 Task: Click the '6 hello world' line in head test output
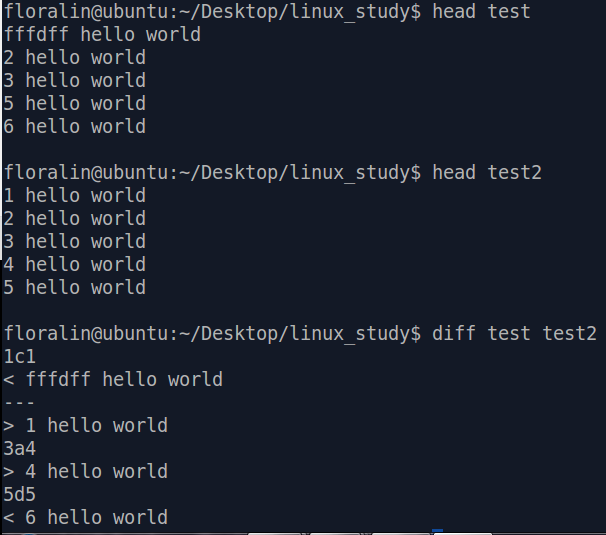pyautogui.click(x=75, y=126)
